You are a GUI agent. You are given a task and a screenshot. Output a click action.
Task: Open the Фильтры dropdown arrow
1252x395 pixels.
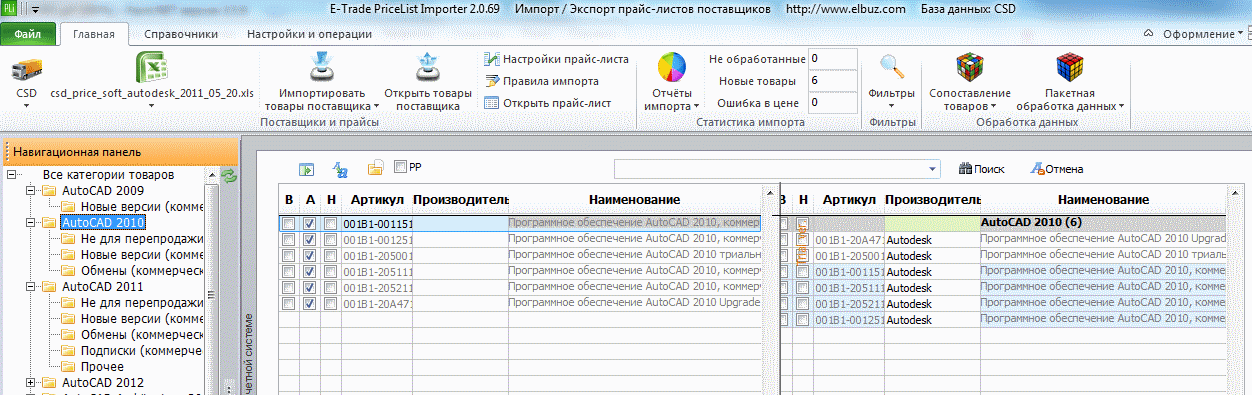pyautogui.click(x=891, y=105)
